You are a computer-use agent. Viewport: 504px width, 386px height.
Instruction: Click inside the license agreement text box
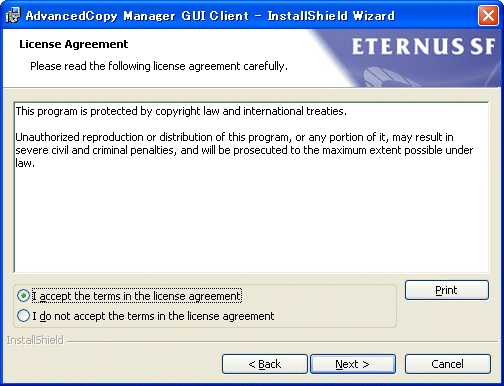pyautogui.click(x=251, y=187)
